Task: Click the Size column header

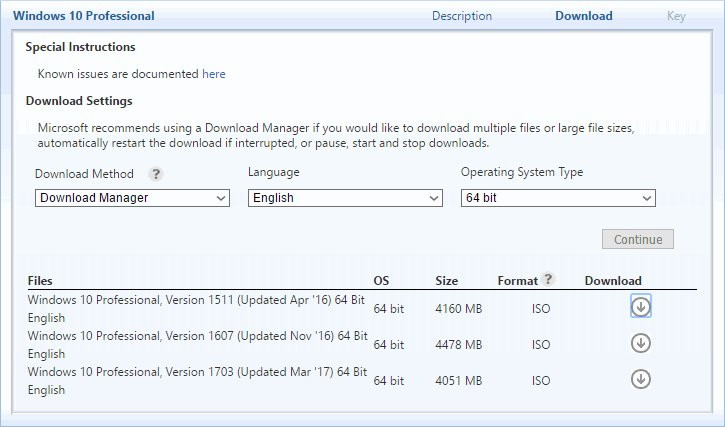Action: click(x=447, y=281)
